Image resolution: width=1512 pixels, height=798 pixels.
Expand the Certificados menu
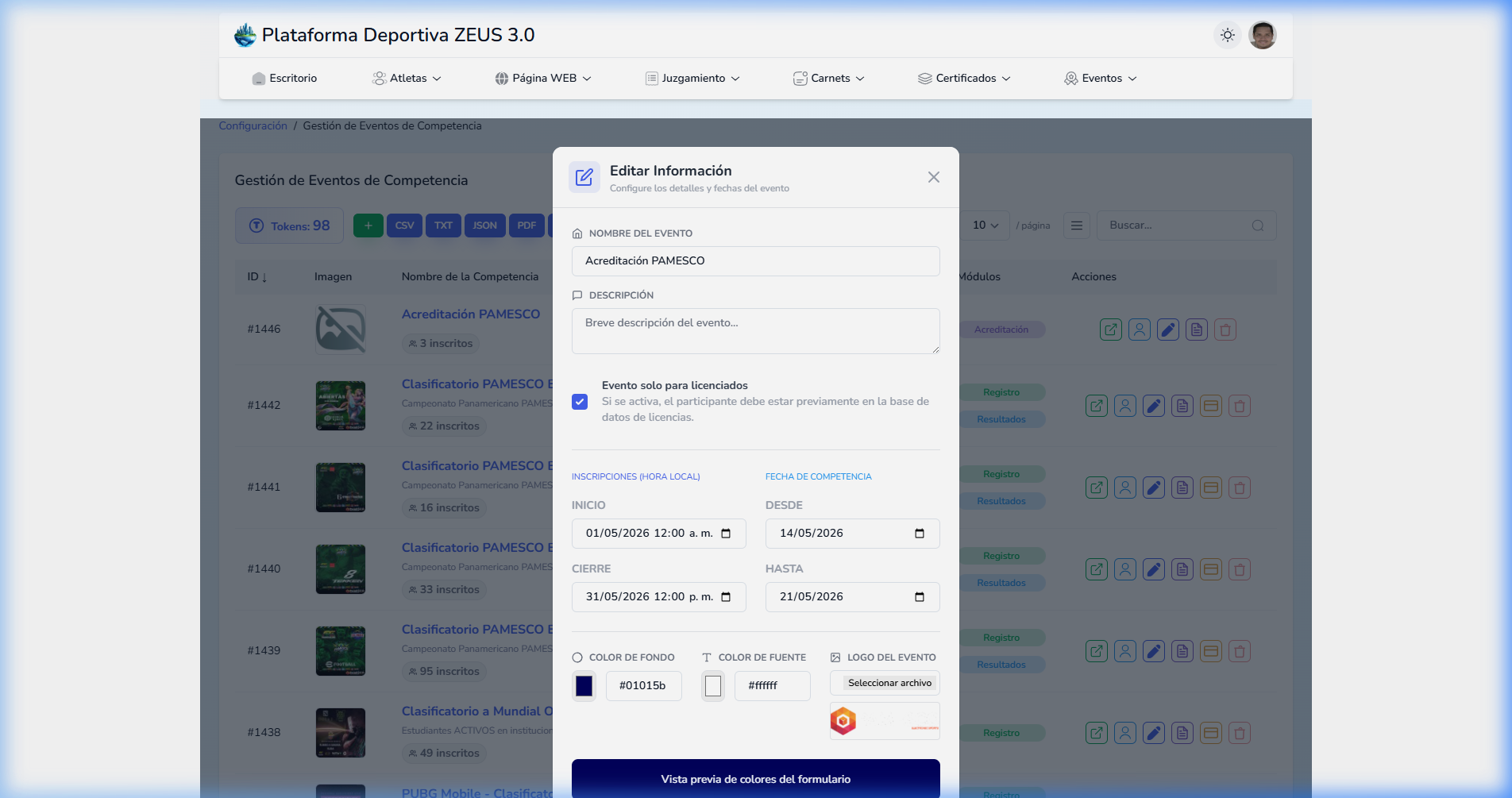pyautogui.click(x=964, y=78)
